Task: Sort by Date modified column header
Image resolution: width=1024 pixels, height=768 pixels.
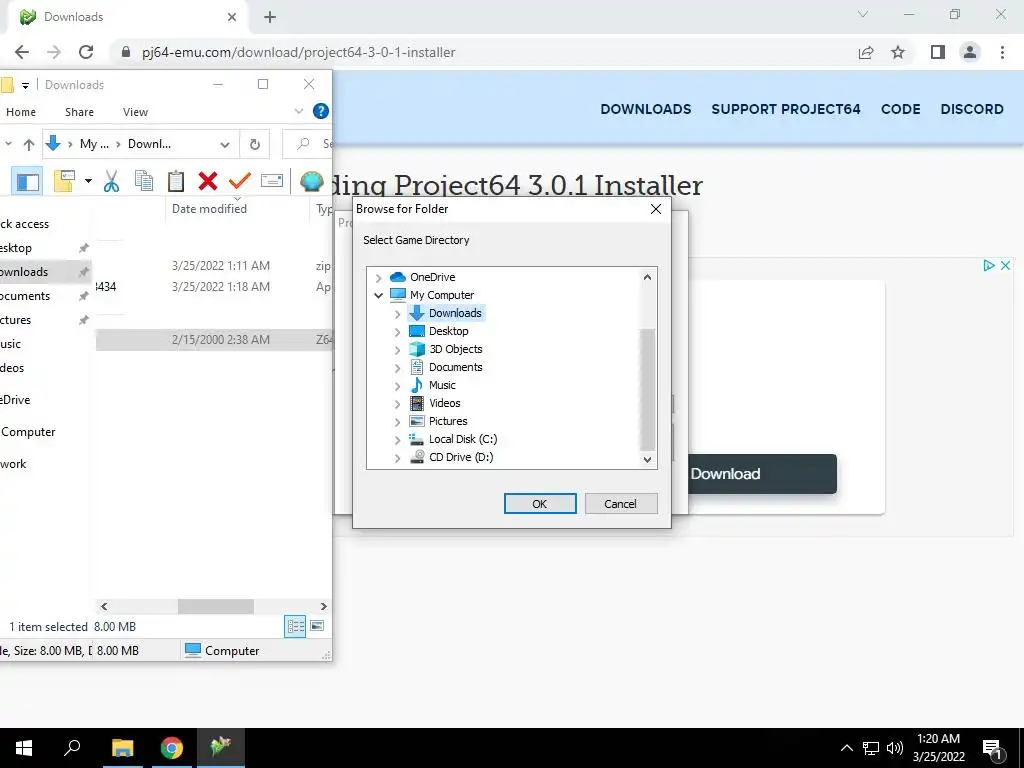Action: 209,209
